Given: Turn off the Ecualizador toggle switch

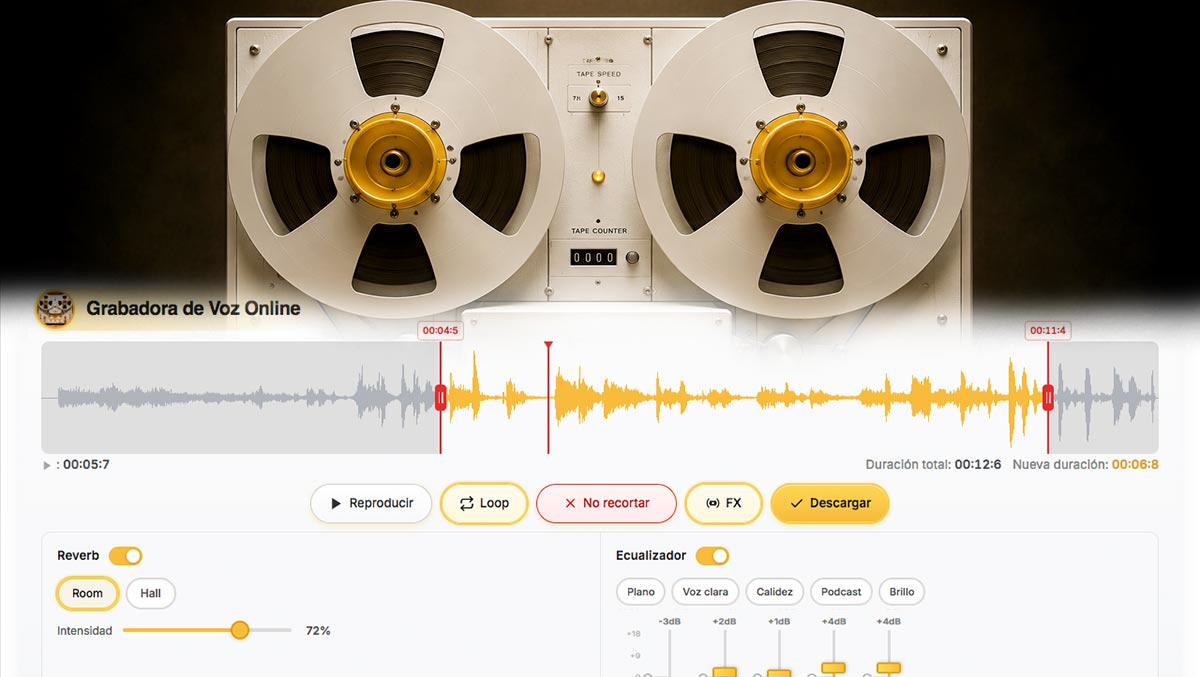Looking at the screenshot, I should pos(712,556).
